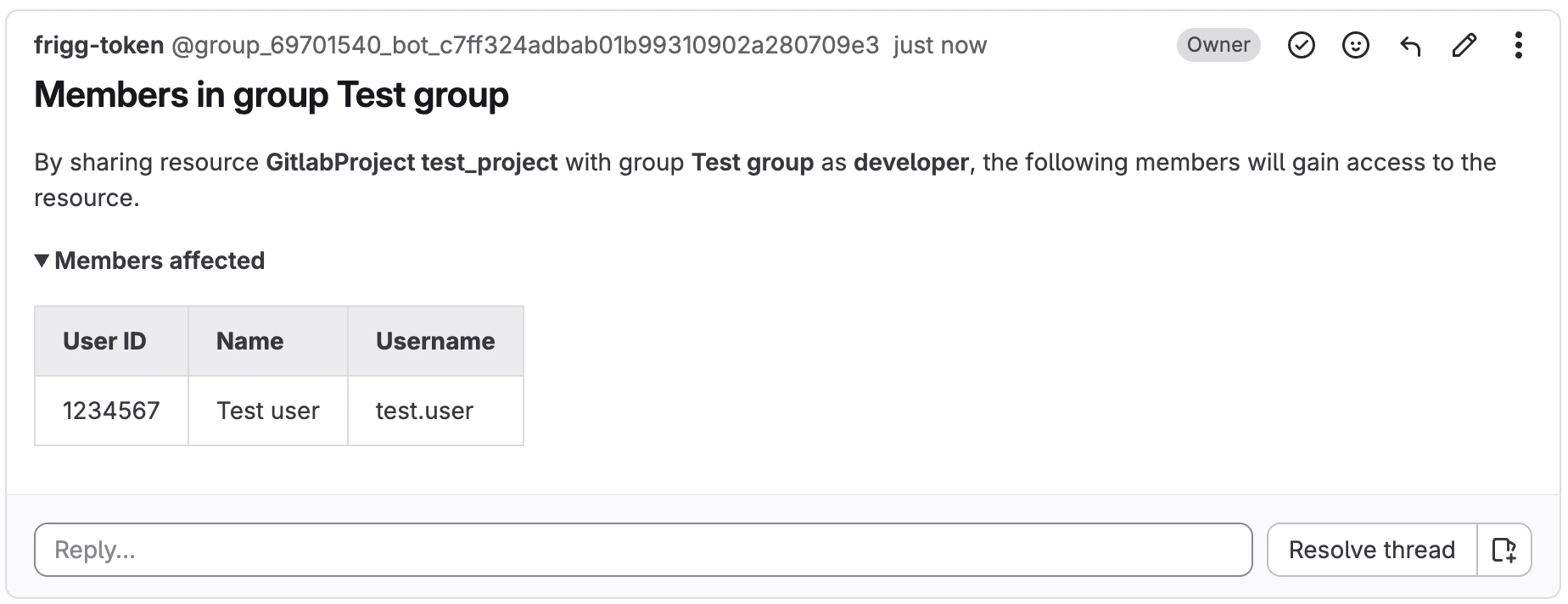
Task: Resolve thread using the checkmark icon
Action: click(1301, 45)
